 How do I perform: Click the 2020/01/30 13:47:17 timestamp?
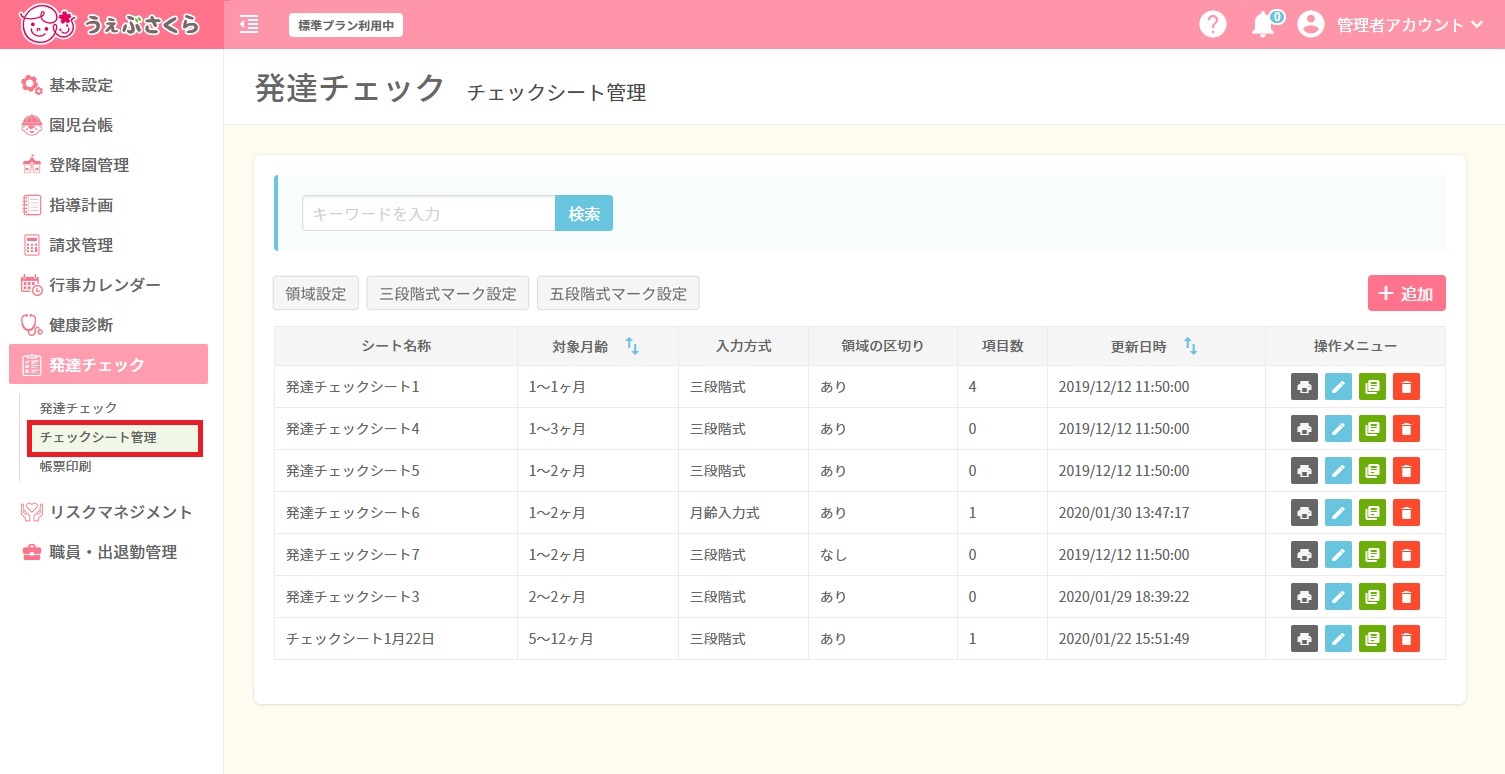tap(1124, 513)
